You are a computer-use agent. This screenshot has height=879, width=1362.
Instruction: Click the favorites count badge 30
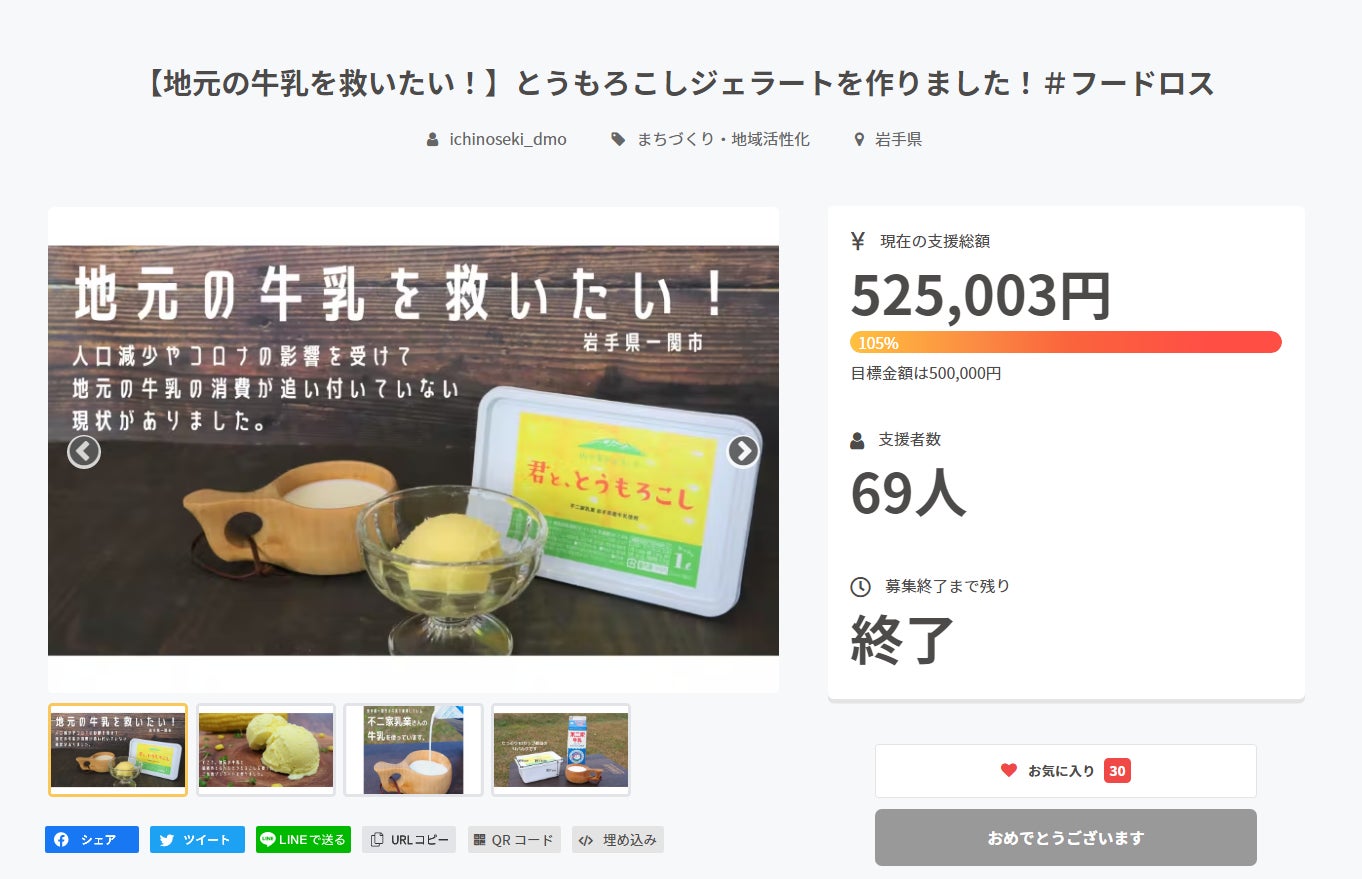1117,771
